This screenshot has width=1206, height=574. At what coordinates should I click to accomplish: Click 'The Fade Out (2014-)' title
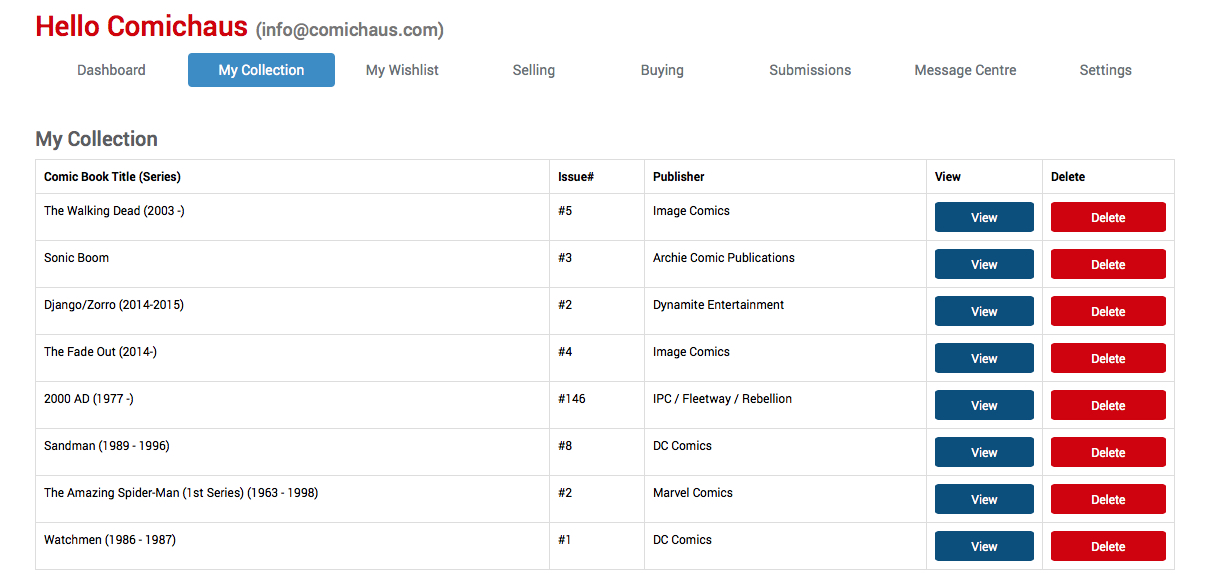100,352
